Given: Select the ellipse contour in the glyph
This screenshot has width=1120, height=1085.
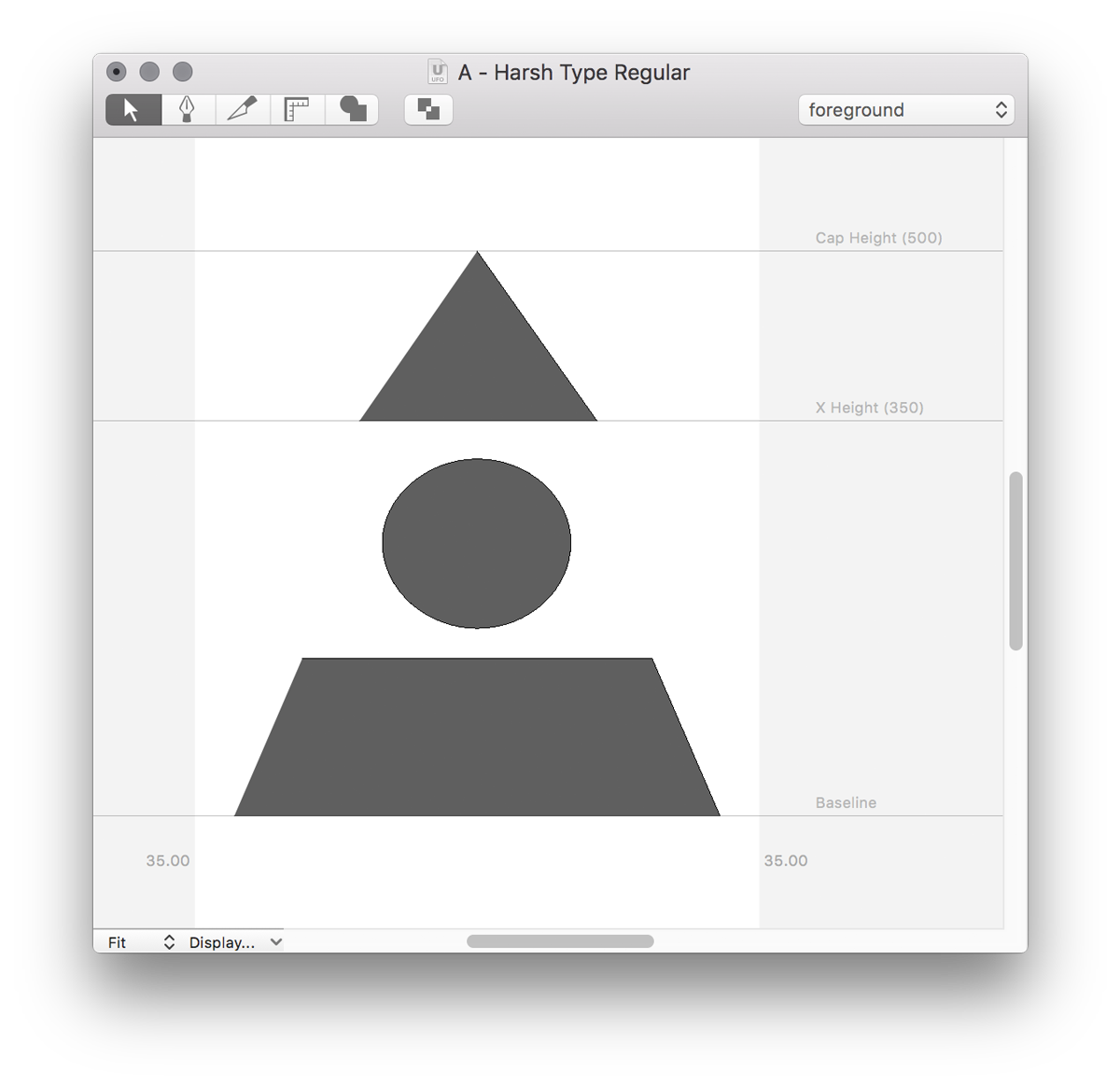Looking at the screenshot, I should click(477, 543).
